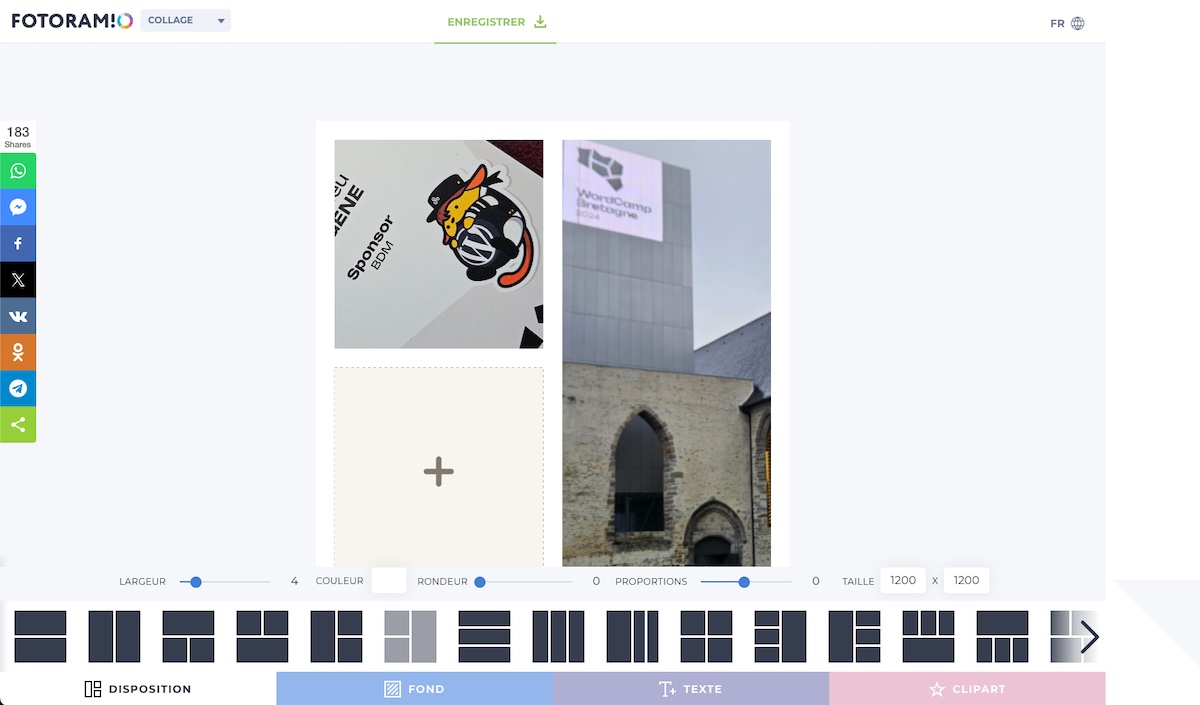Image resolution: width=1200 pixels, height=705 pixels.
Task: Click the COULEUR label
Action: (x=339, y=581)
